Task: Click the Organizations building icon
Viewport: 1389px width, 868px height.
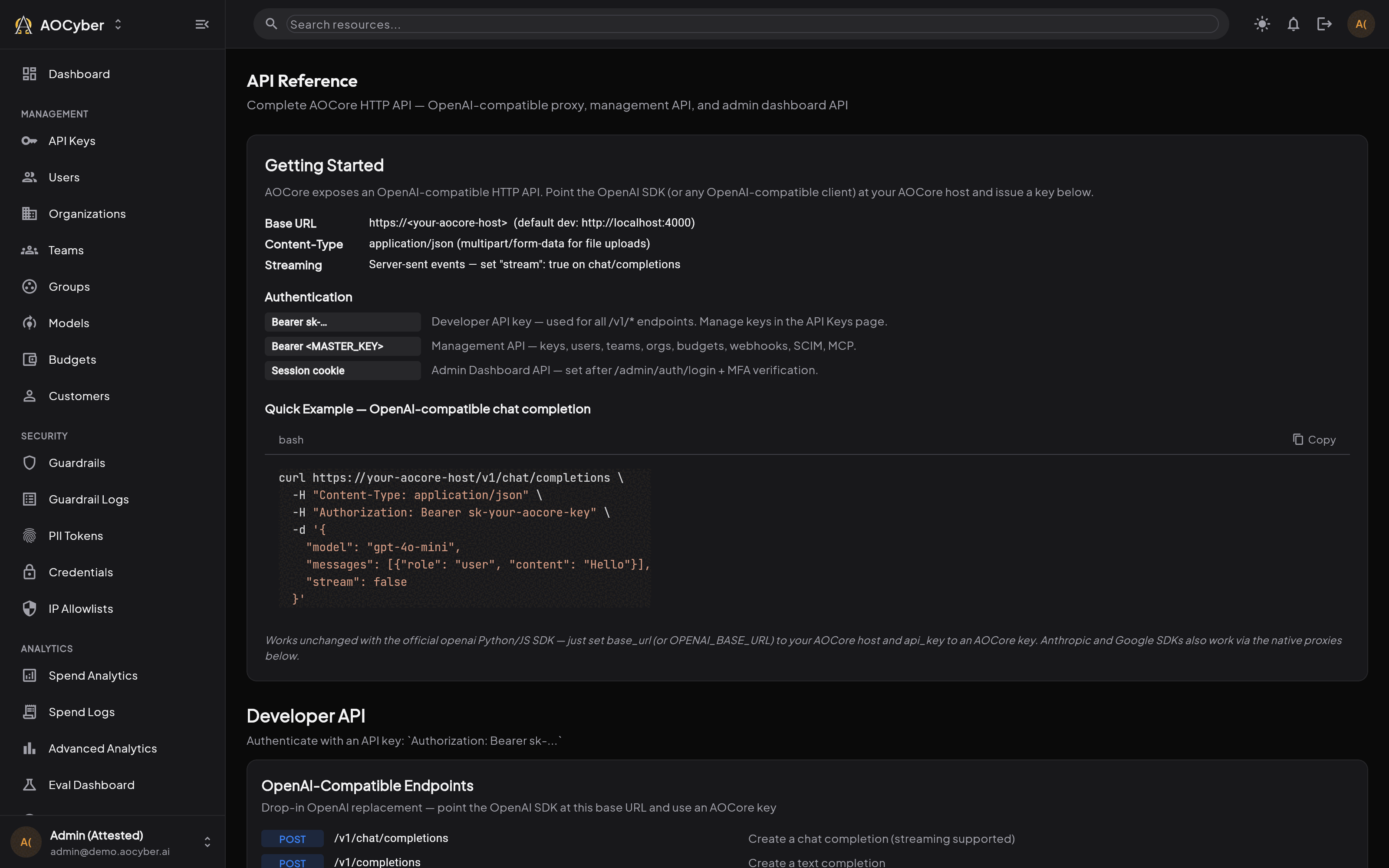Action: tap(29, 214)
